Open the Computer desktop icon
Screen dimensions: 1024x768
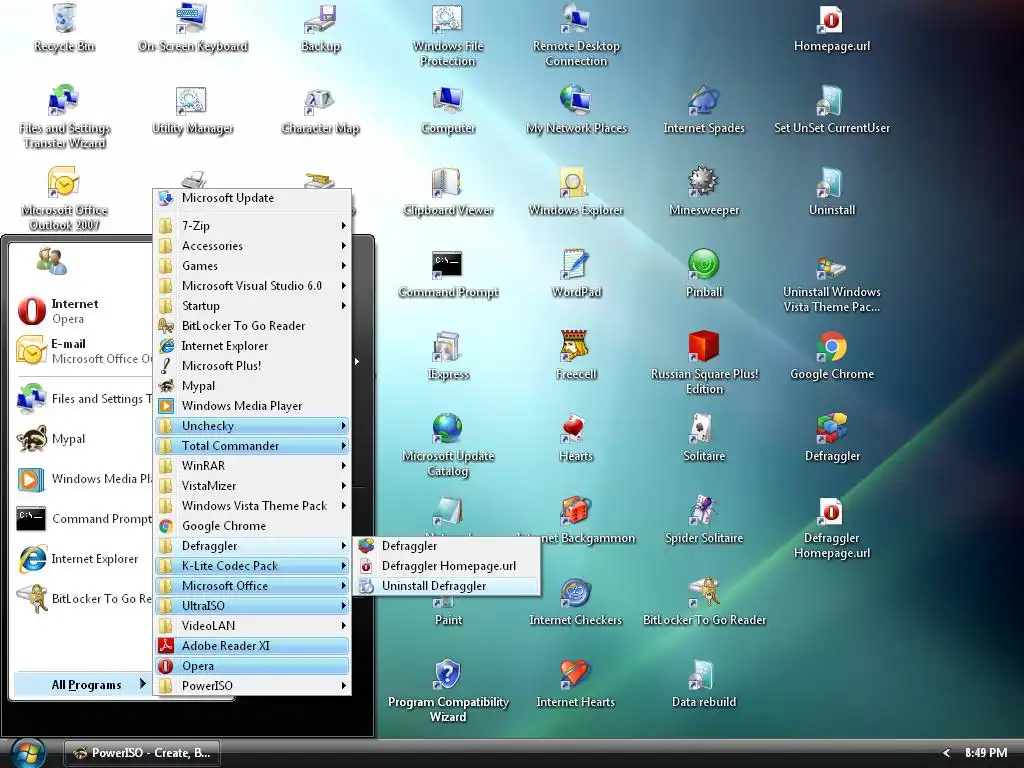point(448,110)
